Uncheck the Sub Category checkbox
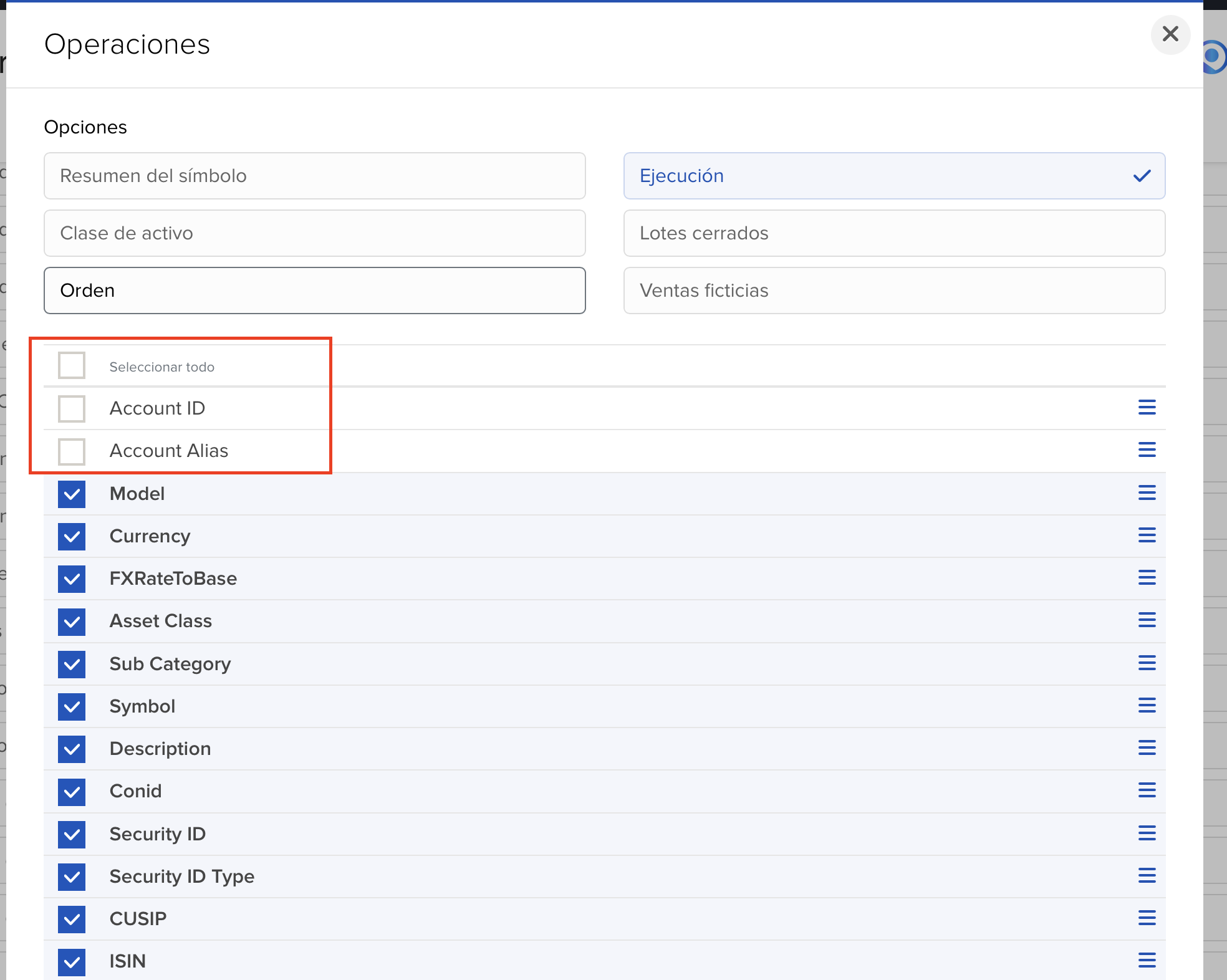The image size is (1227, 980). pyautogui.click(x=72, y=663)
